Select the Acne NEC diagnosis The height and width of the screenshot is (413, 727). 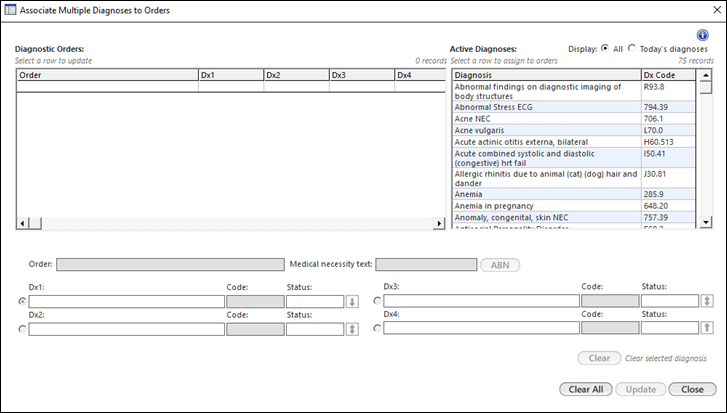point(574,119)
